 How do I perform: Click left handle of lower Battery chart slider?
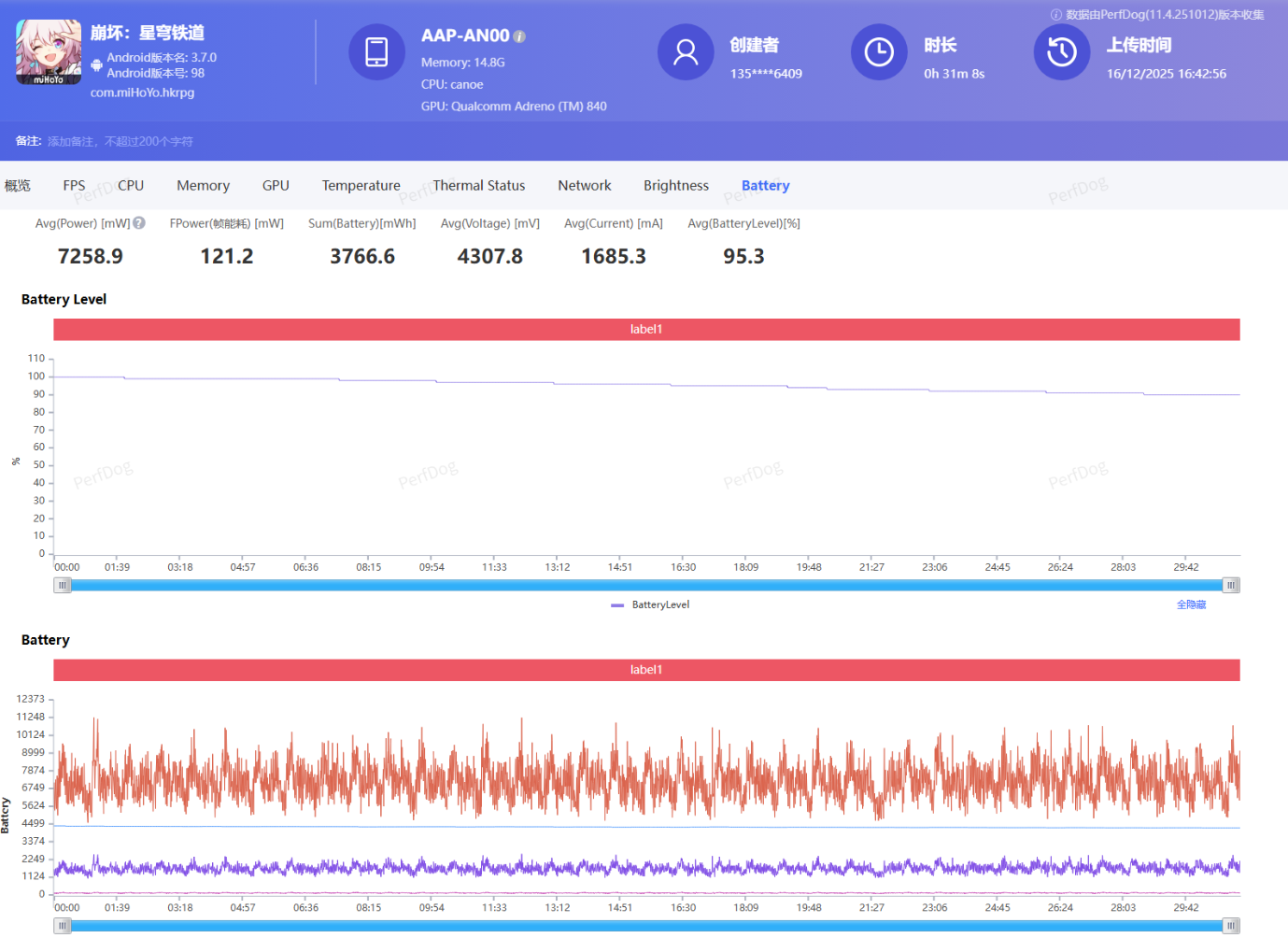(x=63, y=926)
